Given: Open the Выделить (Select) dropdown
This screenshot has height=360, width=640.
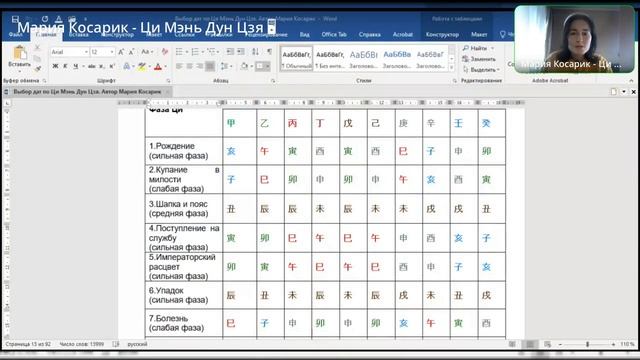Looking at the screenshot, I should (482, 70).
